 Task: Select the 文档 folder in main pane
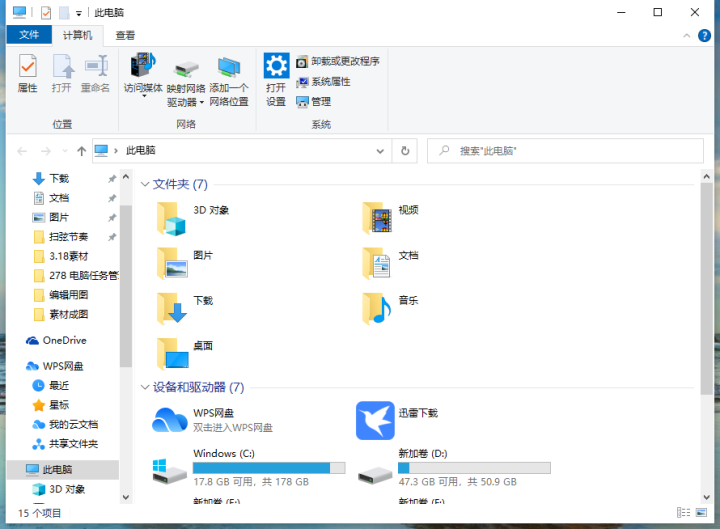click(376, 264)
